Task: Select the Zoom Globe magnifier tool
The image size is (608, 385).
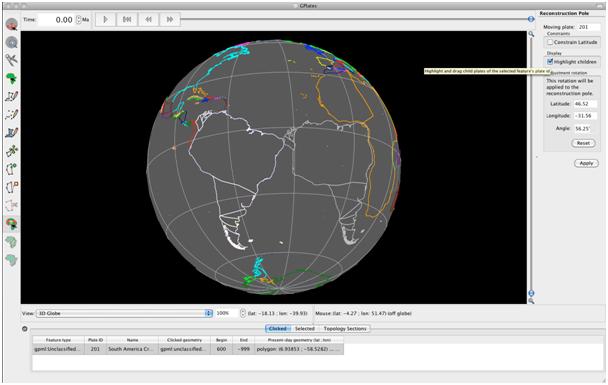Action: tap(12, 42)
